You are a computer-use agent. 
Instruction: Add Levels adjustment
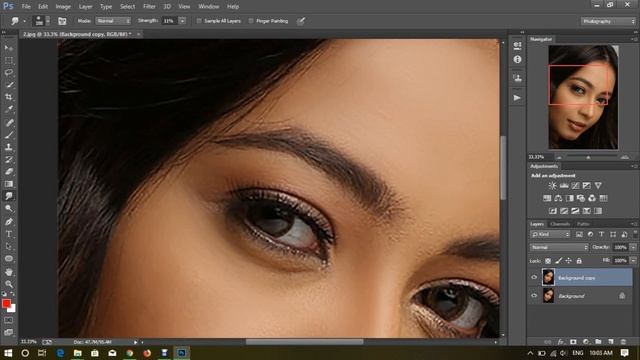click(564, 186)
